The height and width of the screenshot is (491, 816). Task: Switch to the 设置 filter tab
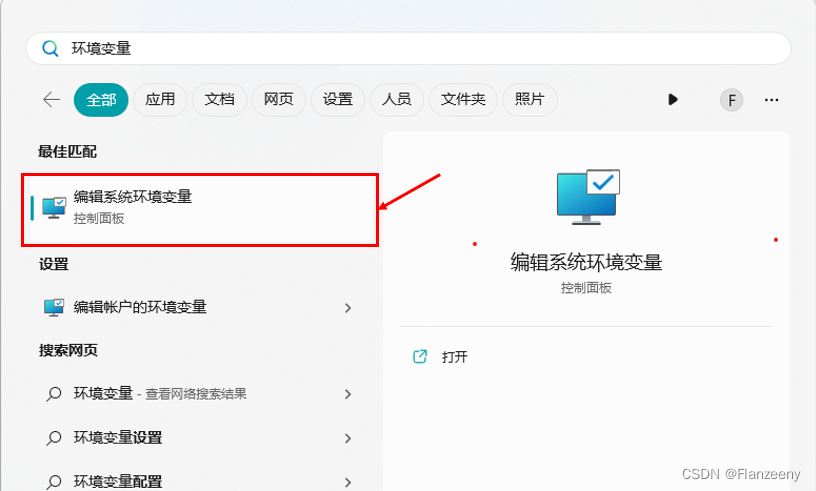click(338, 99)
